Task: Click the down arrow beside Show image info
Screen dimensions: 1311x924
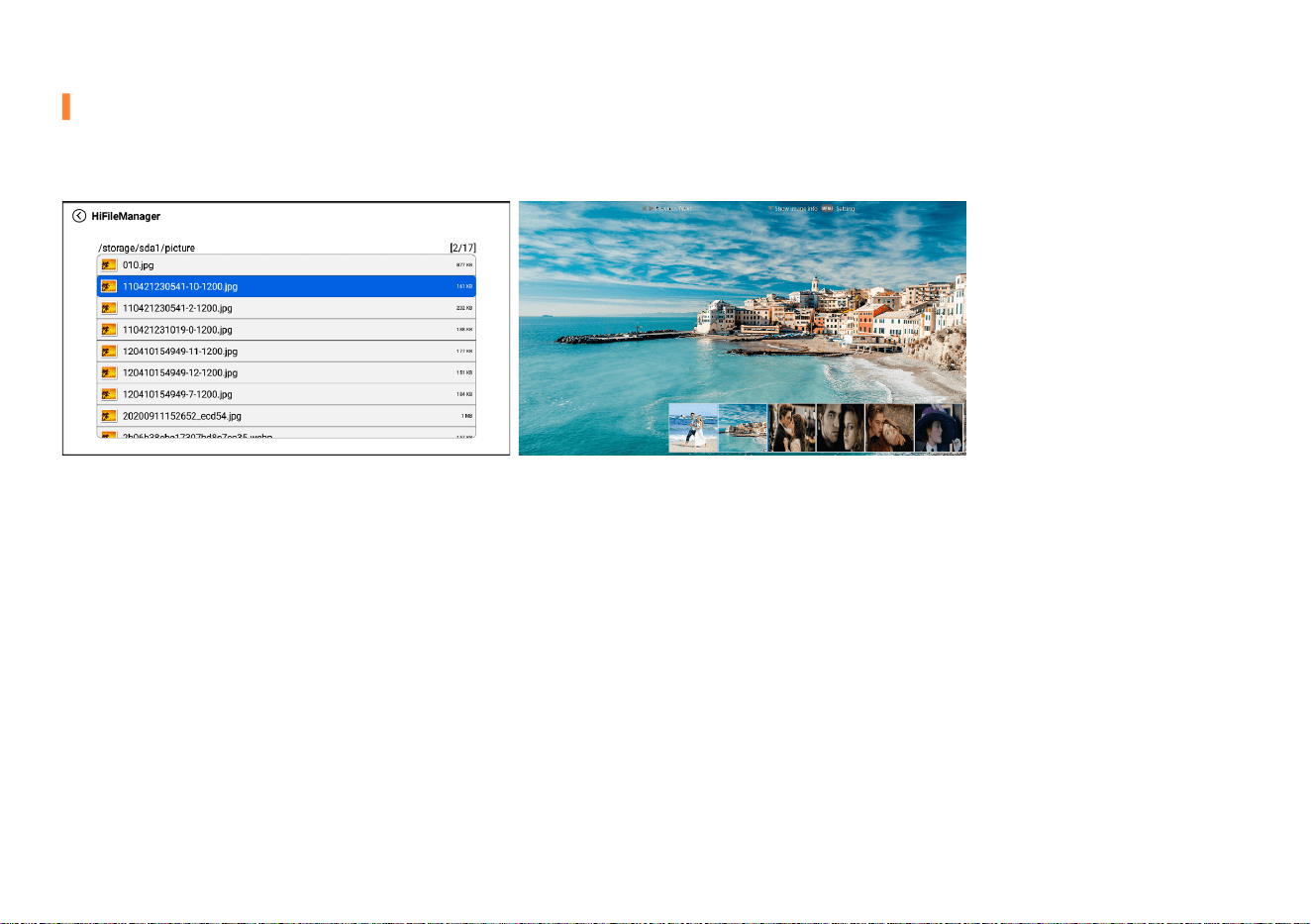Action: click(x=770, y=209)
